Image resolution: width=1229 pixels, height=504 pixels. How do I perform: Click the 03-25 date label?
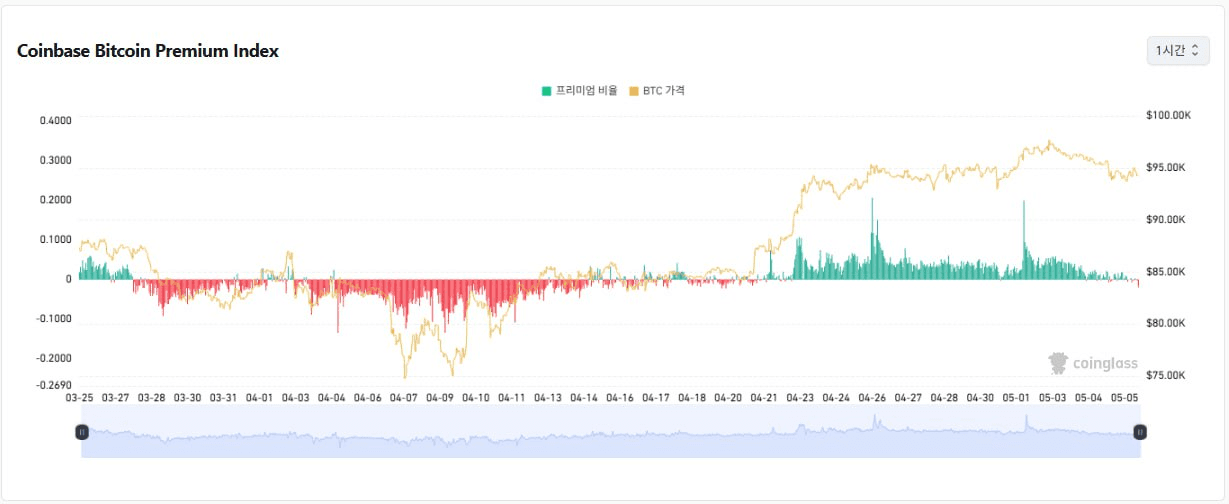click(80, 398)
